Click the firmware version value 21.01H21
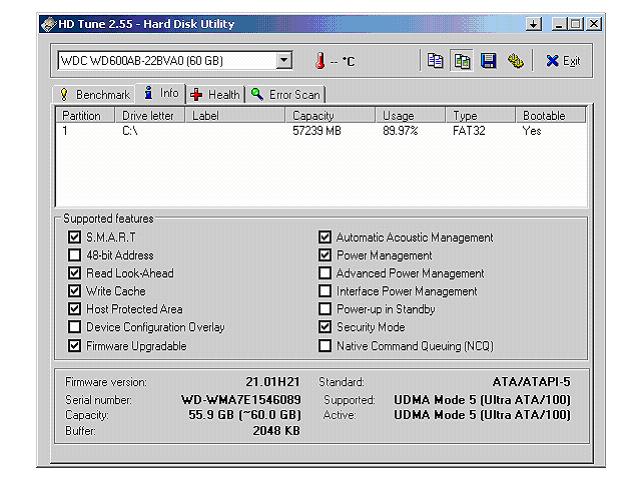Image resolution: width=640 pixels, height=480 pixels. 273,382
